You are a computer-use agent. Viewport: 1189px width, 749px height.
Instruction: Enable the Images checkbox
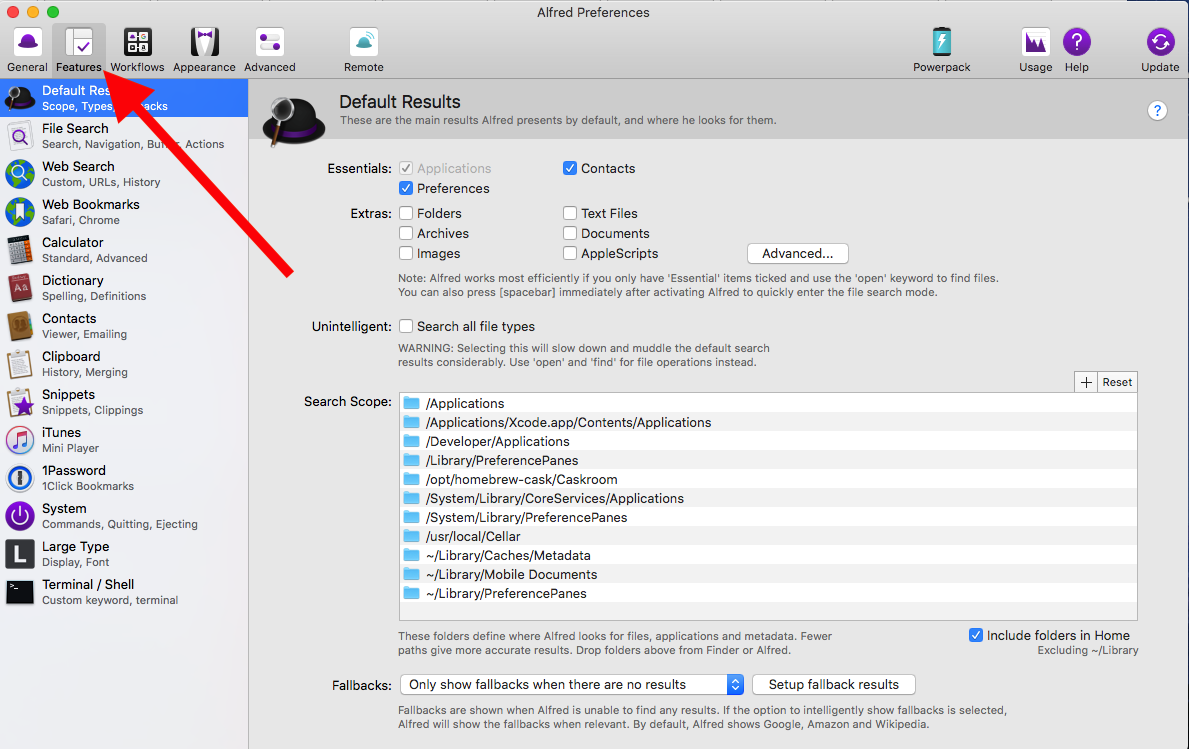point(406,253)
